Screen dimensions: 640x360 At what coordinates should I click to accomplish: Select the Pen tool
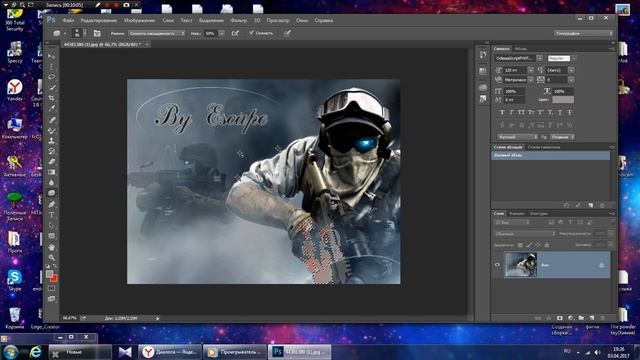52,204
